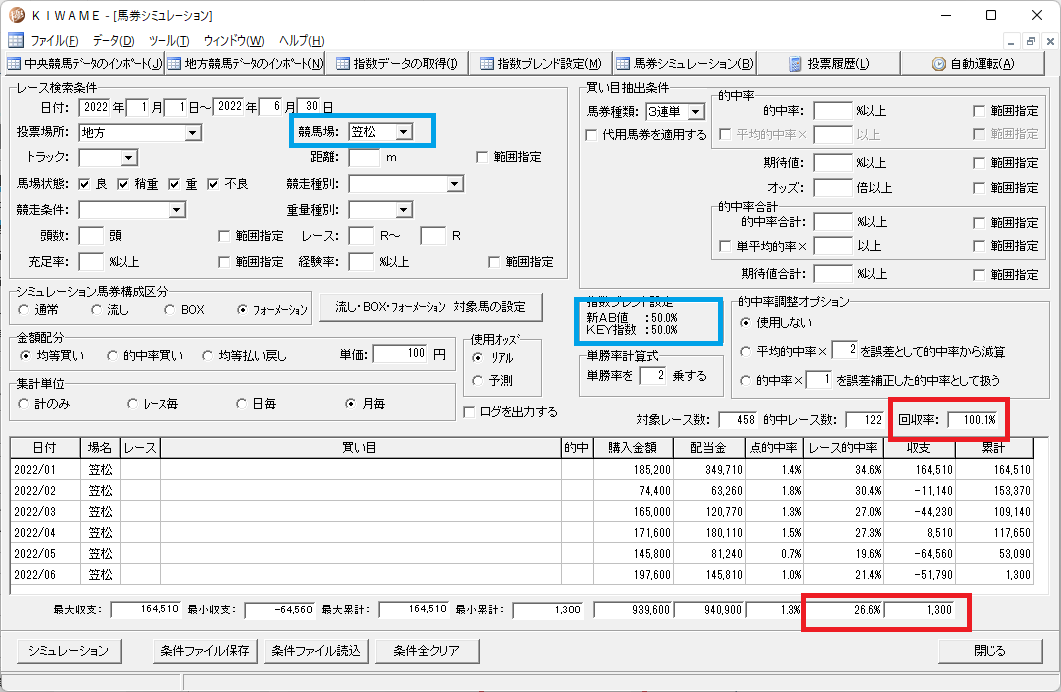Screen dimensions: 1061x692
Task: Enable ログを出力する checkbox
Action: 469,412
